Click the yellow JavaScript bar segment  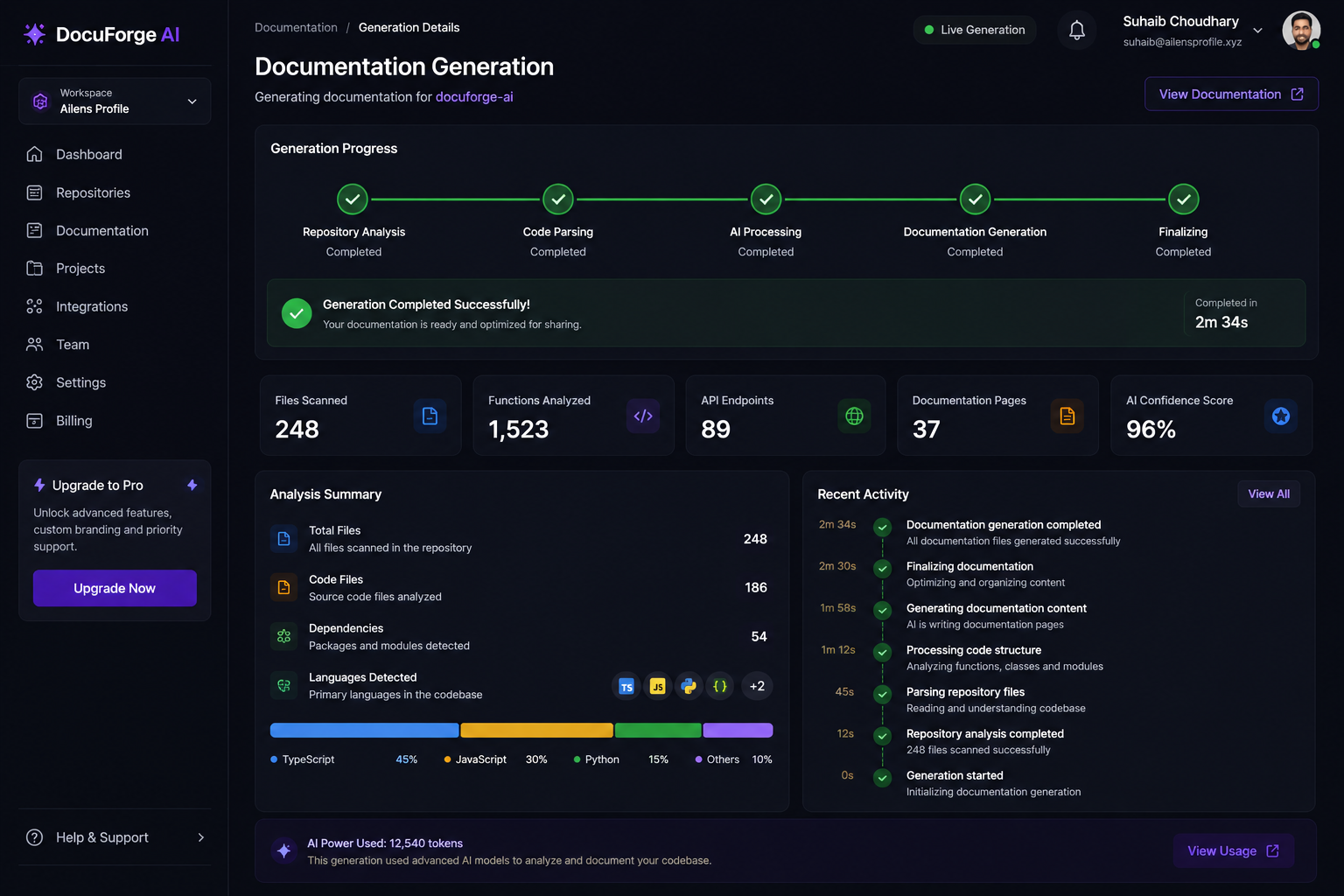coord(536,730)
